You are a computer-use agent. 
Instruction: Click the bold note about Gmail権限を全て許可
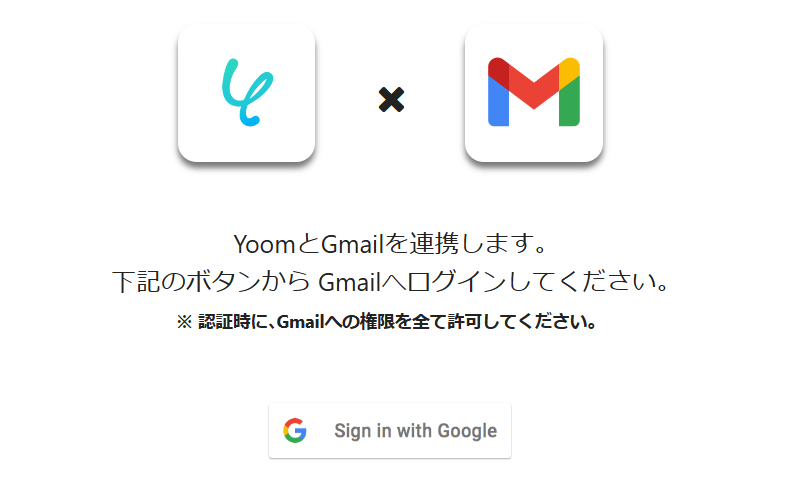click(x=387, y=321)
